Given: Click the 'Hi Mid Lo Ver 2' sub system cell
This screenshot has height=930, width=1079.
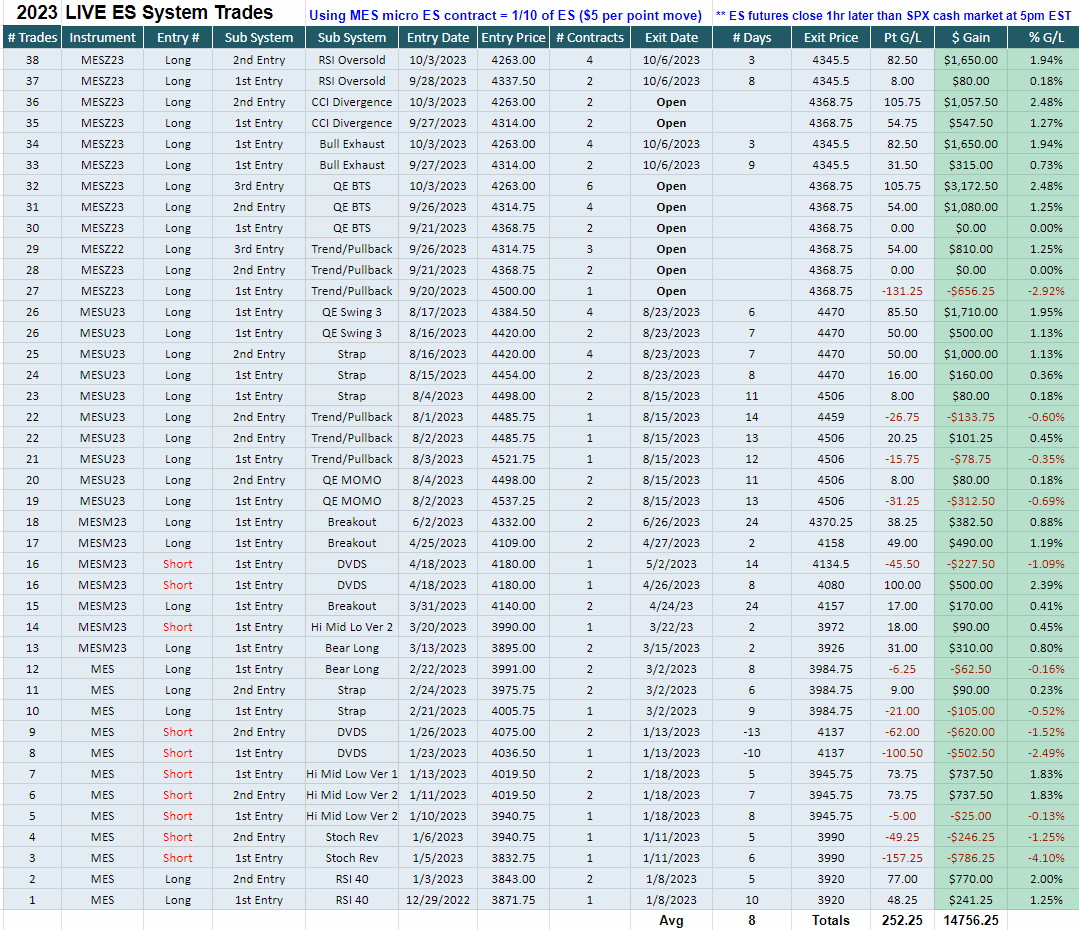Looking at the screenshot, I should pos(352,627).
